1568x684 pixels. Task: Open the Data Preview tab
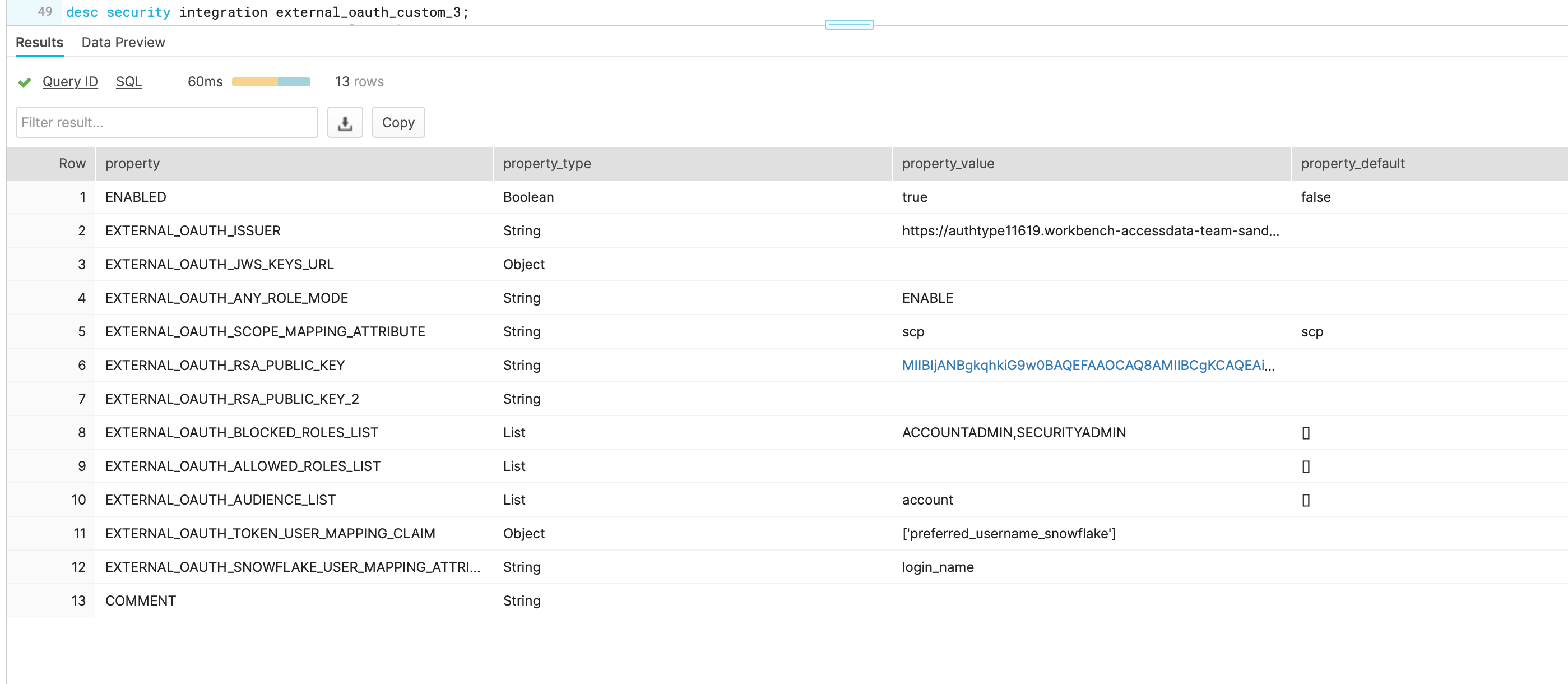coord(123,43)
